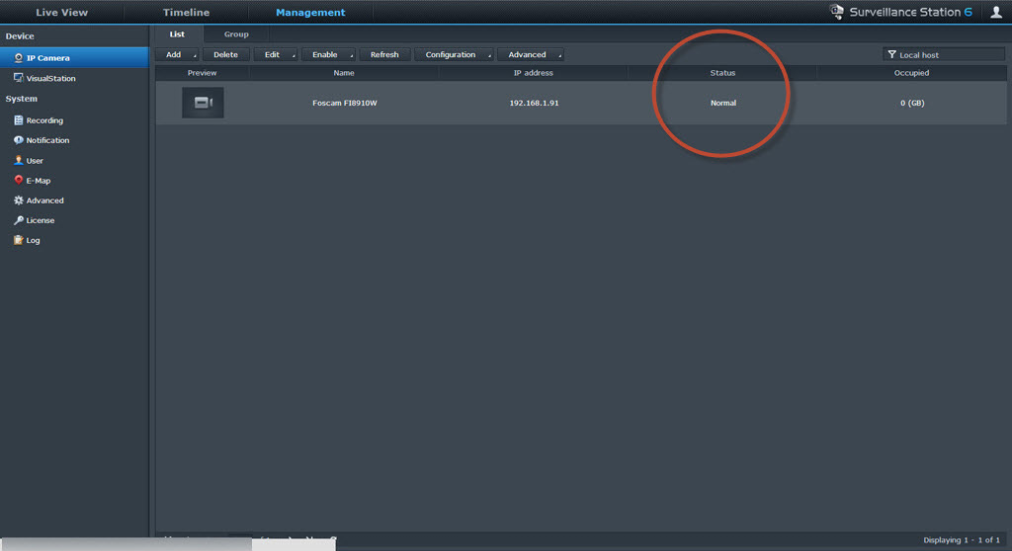1012x551 pixels.
Task: Click the Foscam FI8910W preview thumbnail
Action: (x=203, y=103)
